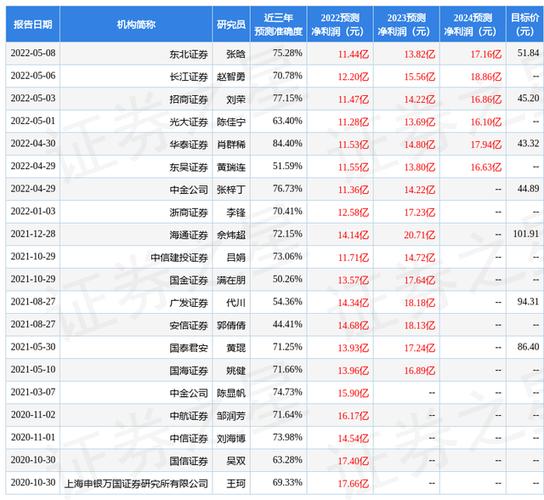This screenshot has height=500, width=544.
Task: Select institution name 中信证券
Action: [x=188, y=438]
